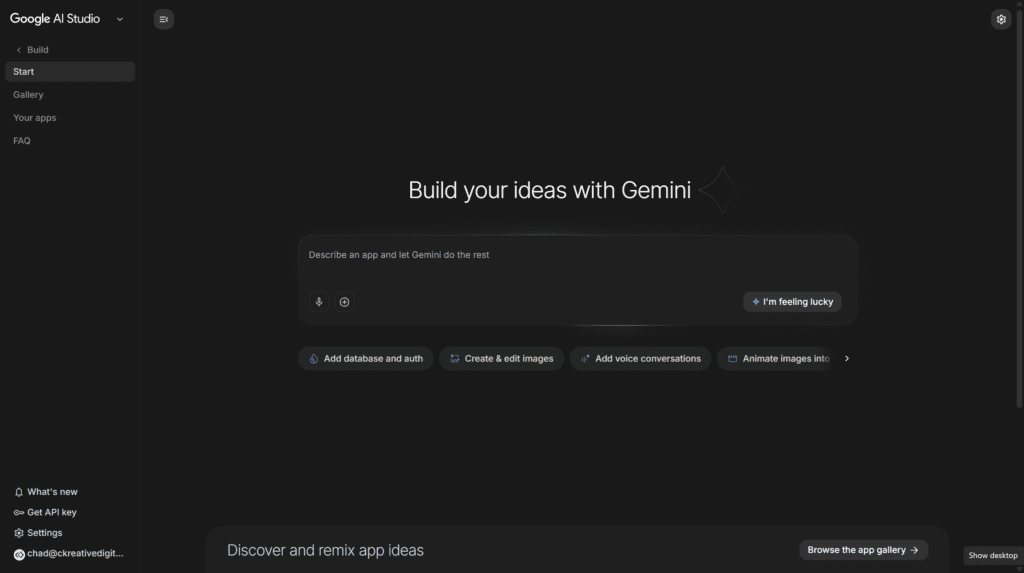Collapse the sidebar with the toggle icon

(x=163, y=19)
